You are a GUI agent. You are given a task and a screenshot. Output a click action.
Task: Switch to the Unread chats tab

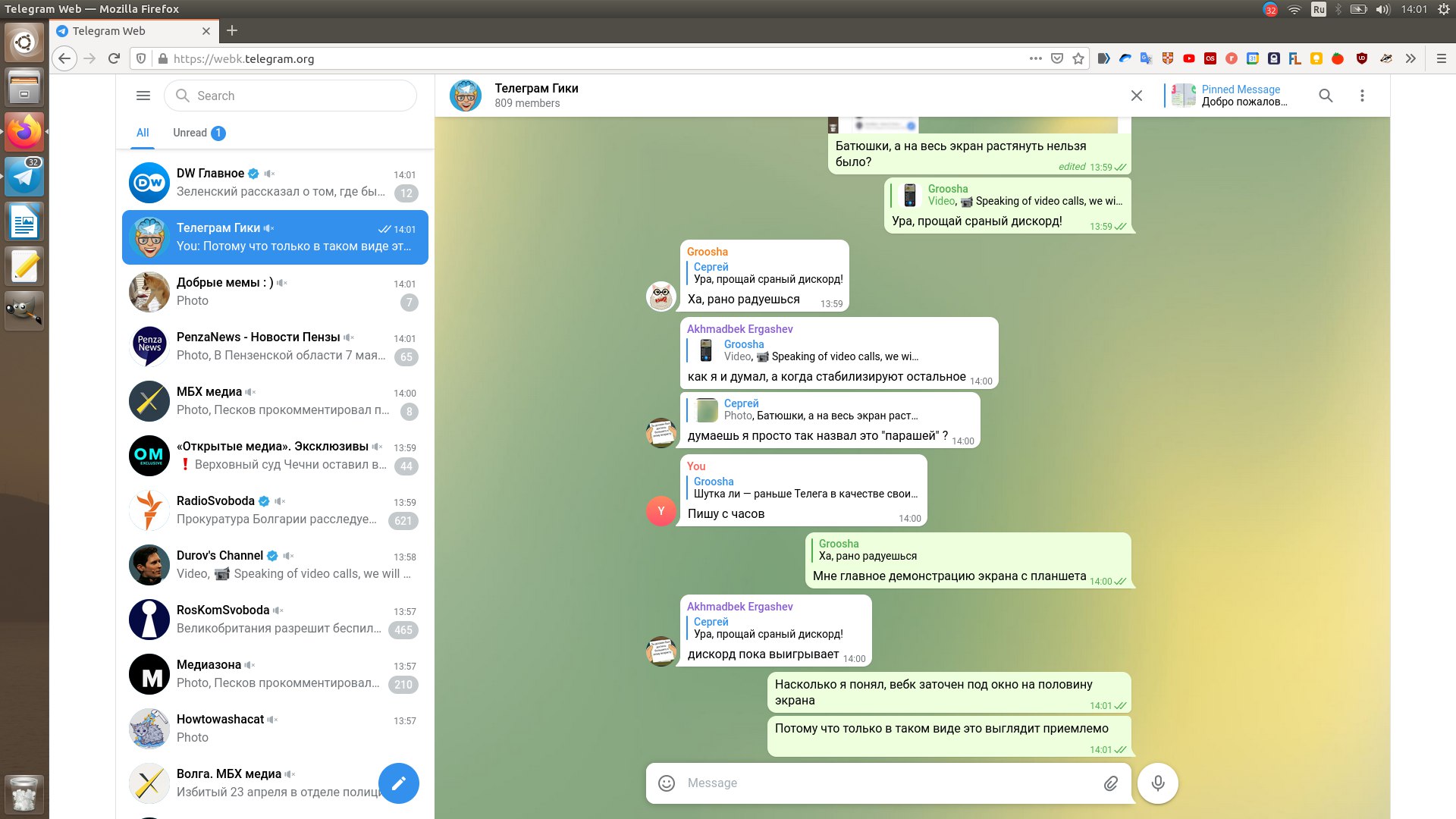[x=199, y=133]
